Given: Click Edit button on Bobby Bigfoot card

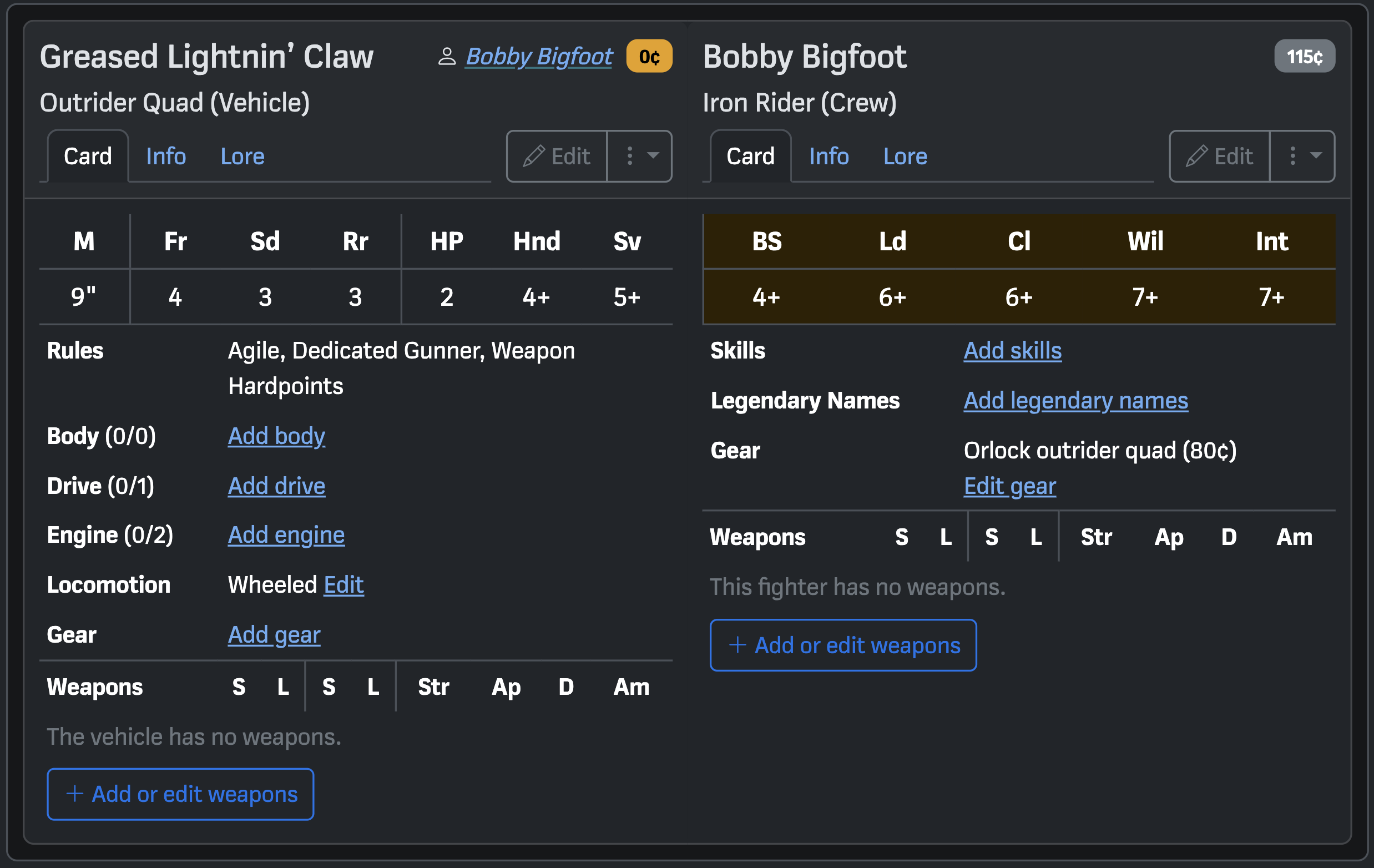Looking at the screenshot, I should (x=1219, y=156).
